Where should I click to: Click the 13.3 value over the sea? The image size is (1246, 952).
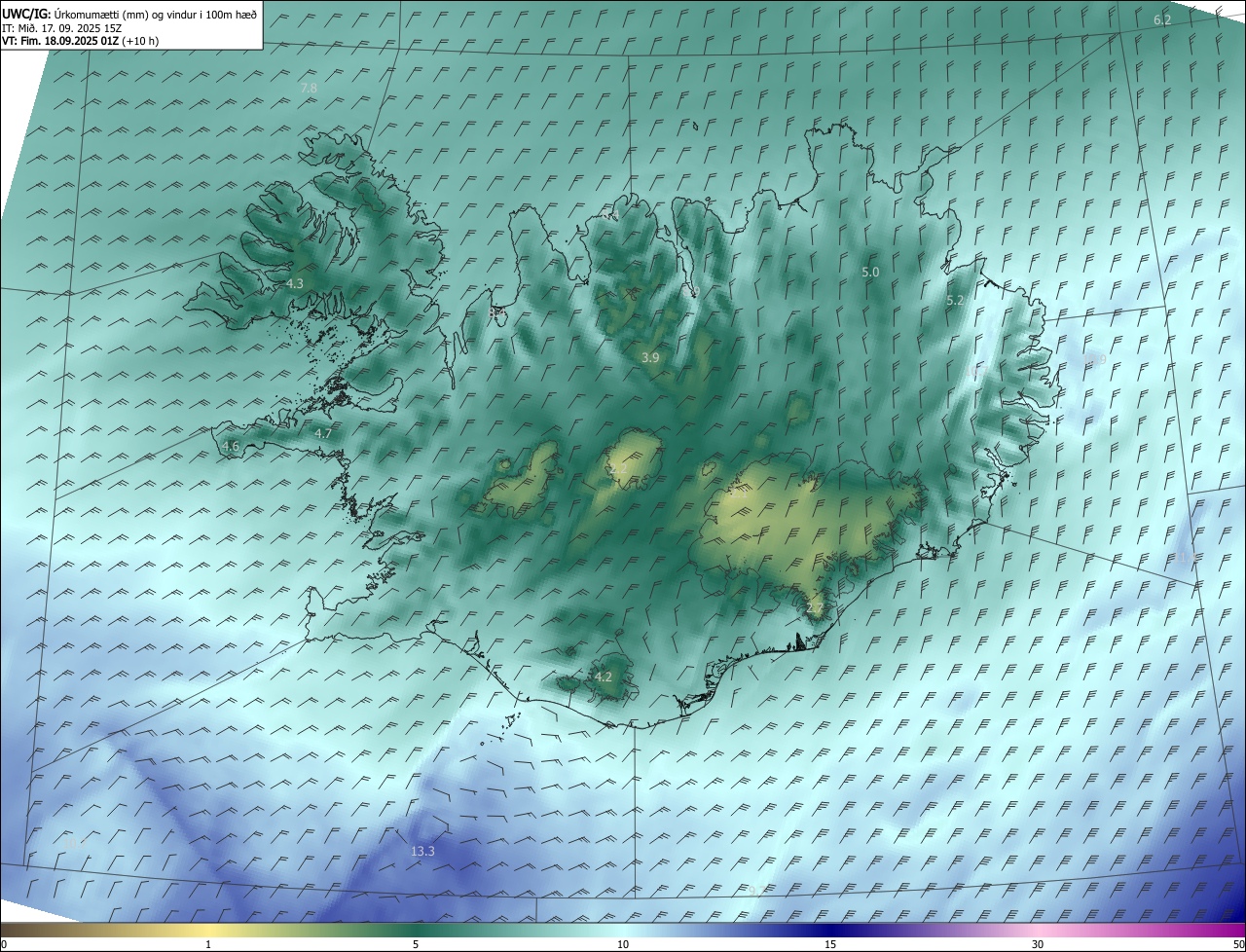(x=422, y=851)
